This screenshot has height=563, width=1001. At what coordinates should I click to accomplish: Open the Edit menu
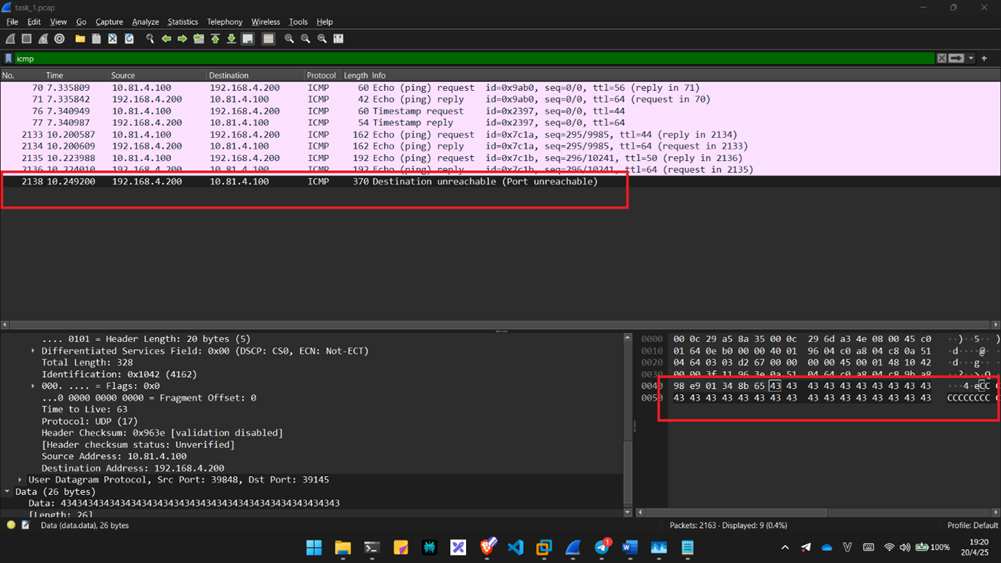point(34,22)
